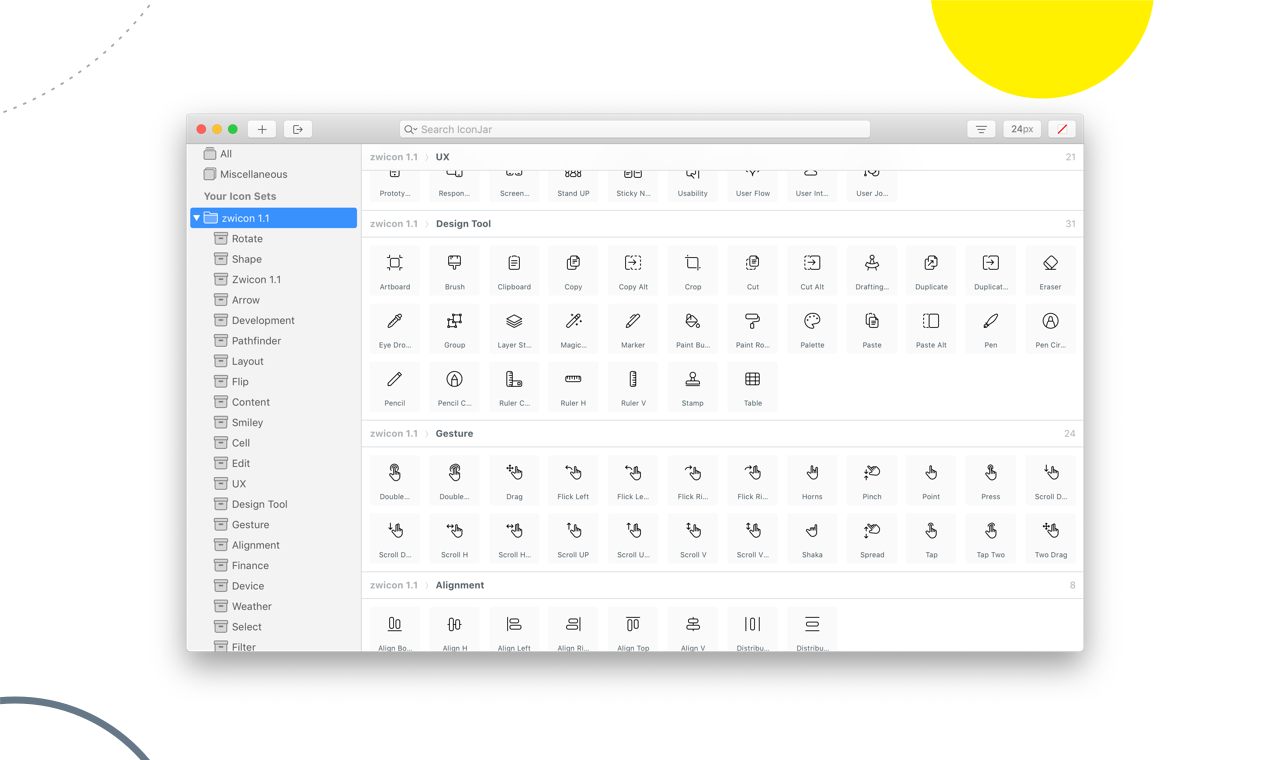Select the Marker icon
1270x760 pixels.
click(x=633, y=328)
